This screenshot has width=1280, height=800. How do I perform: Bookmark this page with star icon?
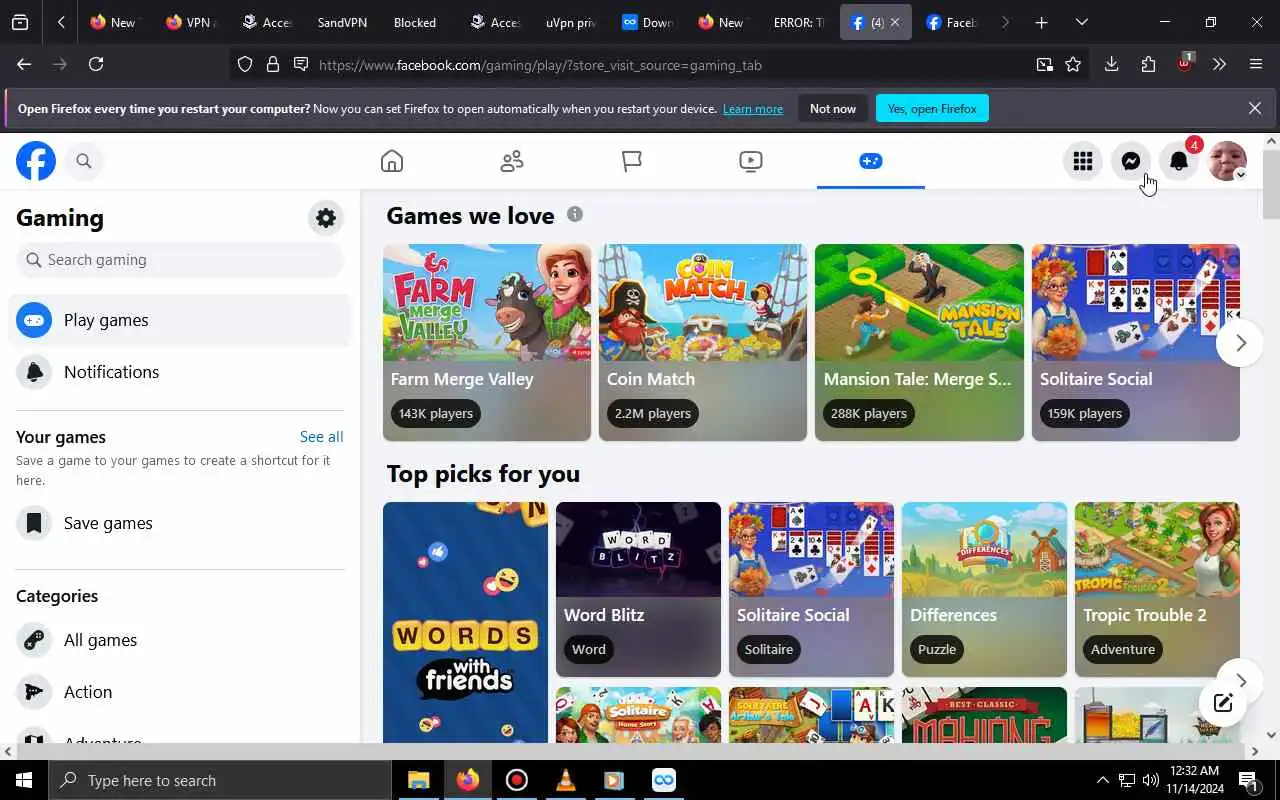point(1073,64)
